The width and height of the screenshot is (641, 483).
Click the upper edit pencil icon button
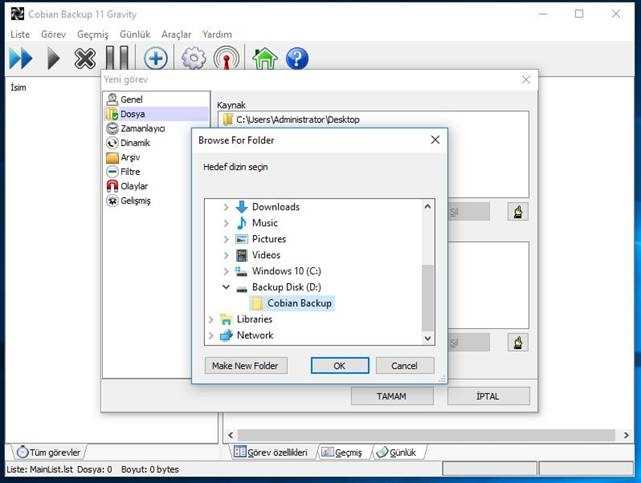click(518, 212)
